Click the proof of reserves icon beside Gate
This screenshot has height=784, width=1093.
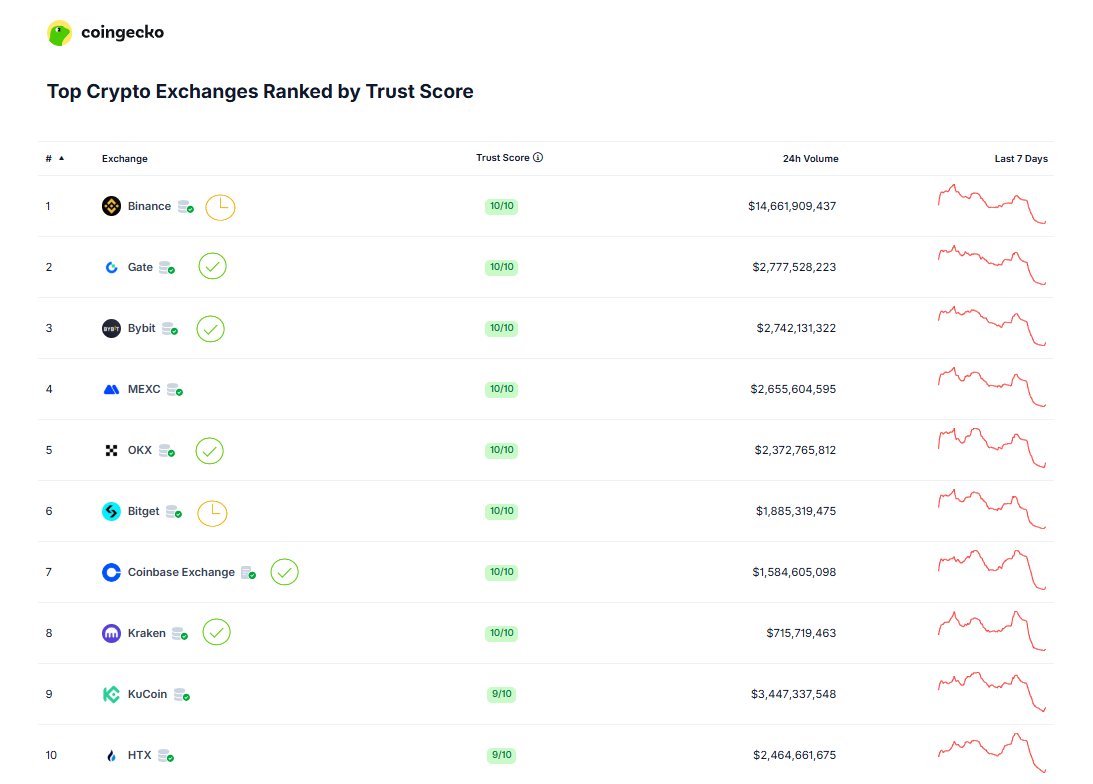tap(167, 268)
